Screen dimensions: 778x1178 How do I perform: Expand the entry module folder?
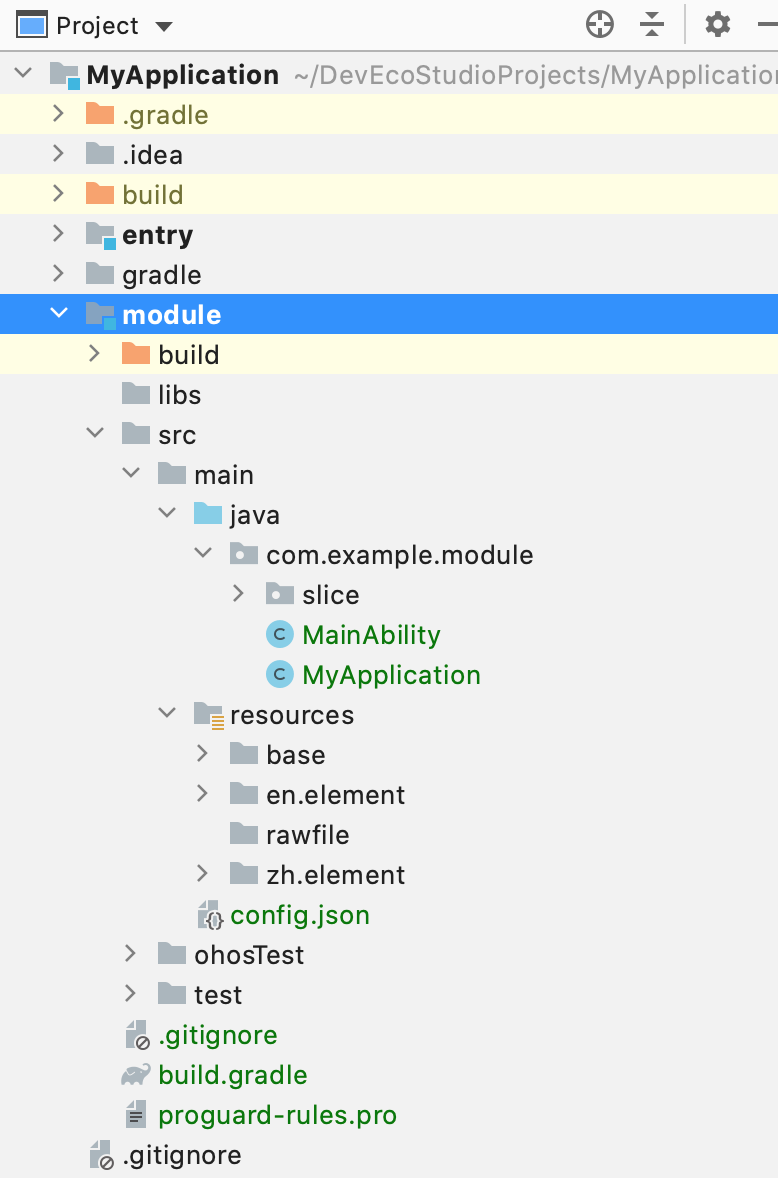pyautogui.click(x=59, y=235)
